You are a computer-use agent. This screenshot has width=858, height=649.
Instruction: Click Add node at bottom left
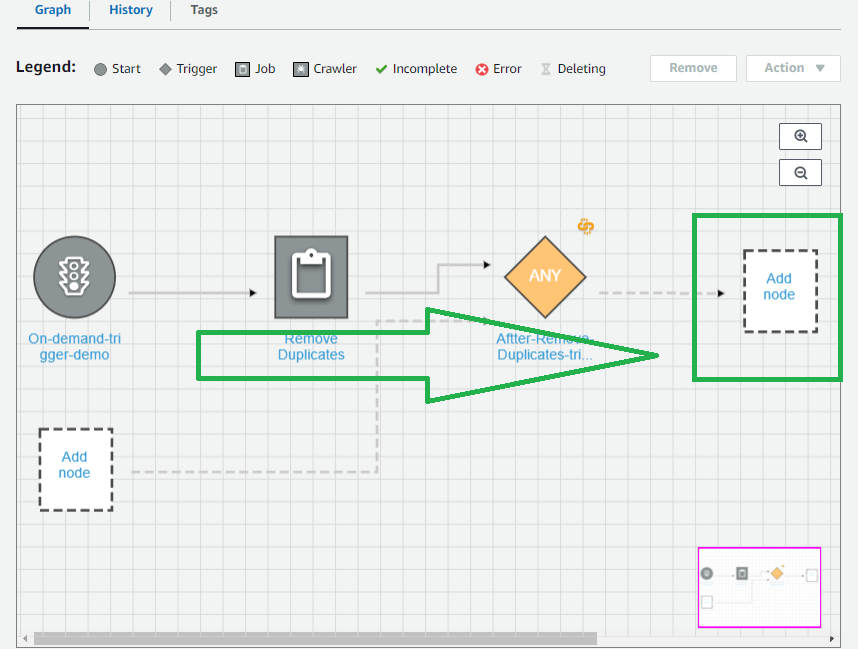76,470
